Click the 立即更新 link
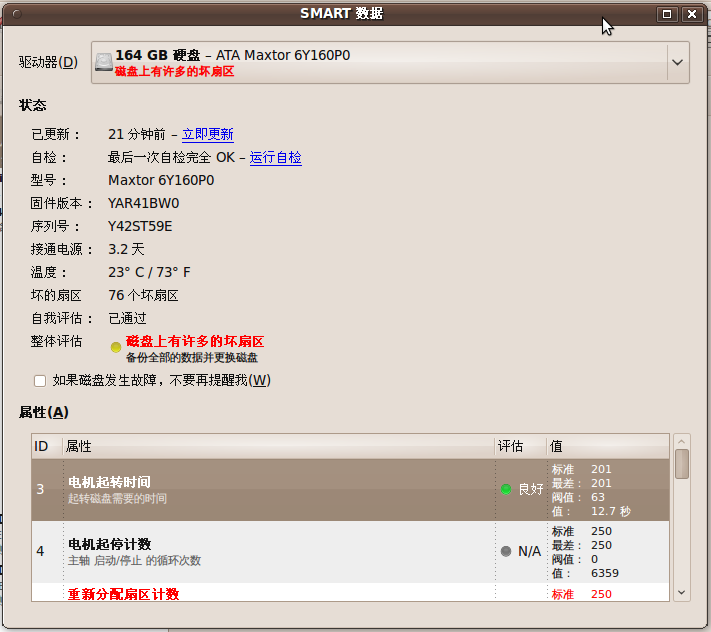The height and width of the screenshot is (632, 711). [x=208, y=134]
